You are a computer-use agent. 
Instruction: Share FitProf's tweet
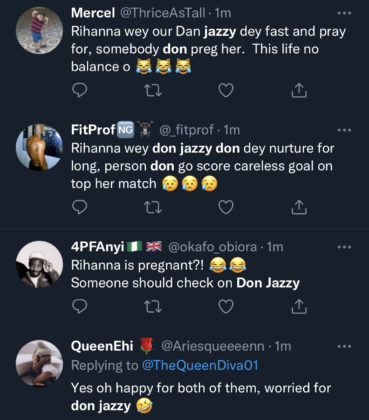point(299,207)
